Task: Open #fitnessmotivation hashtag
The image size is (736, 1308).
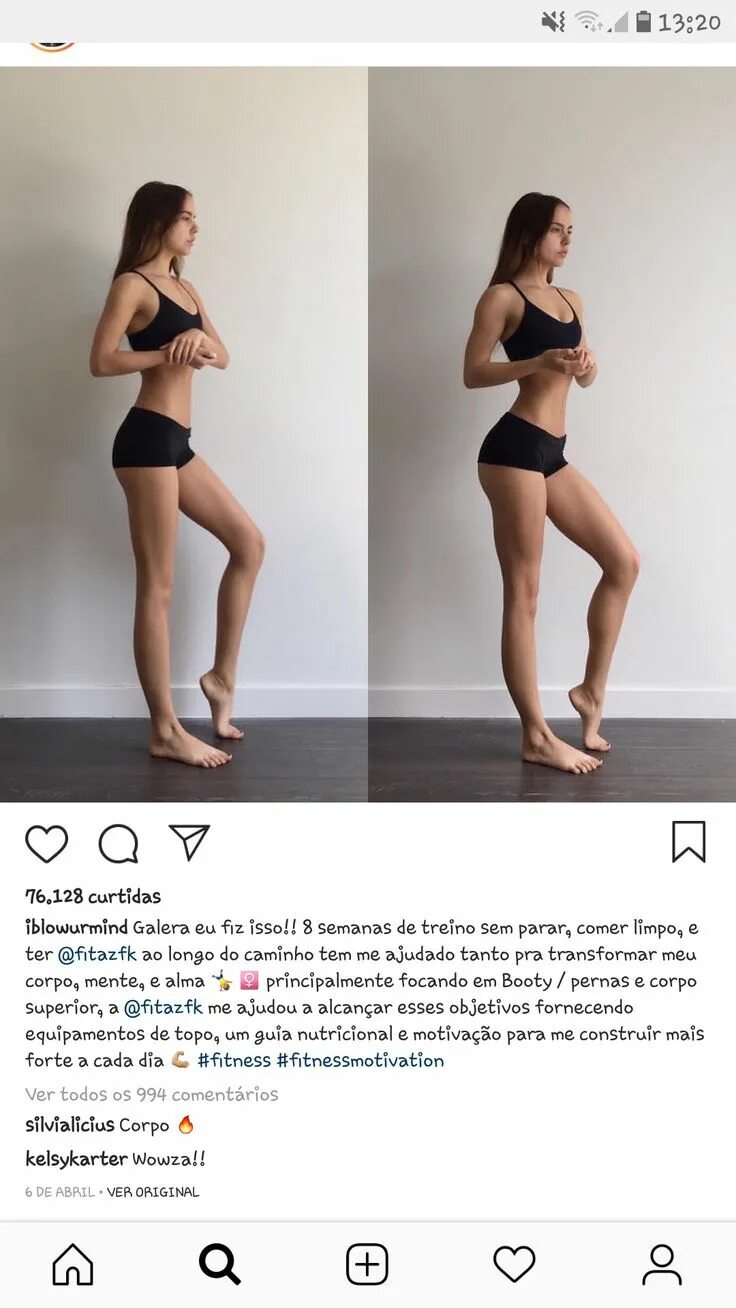Action: pyautogui.click(x=360, y=1060)
